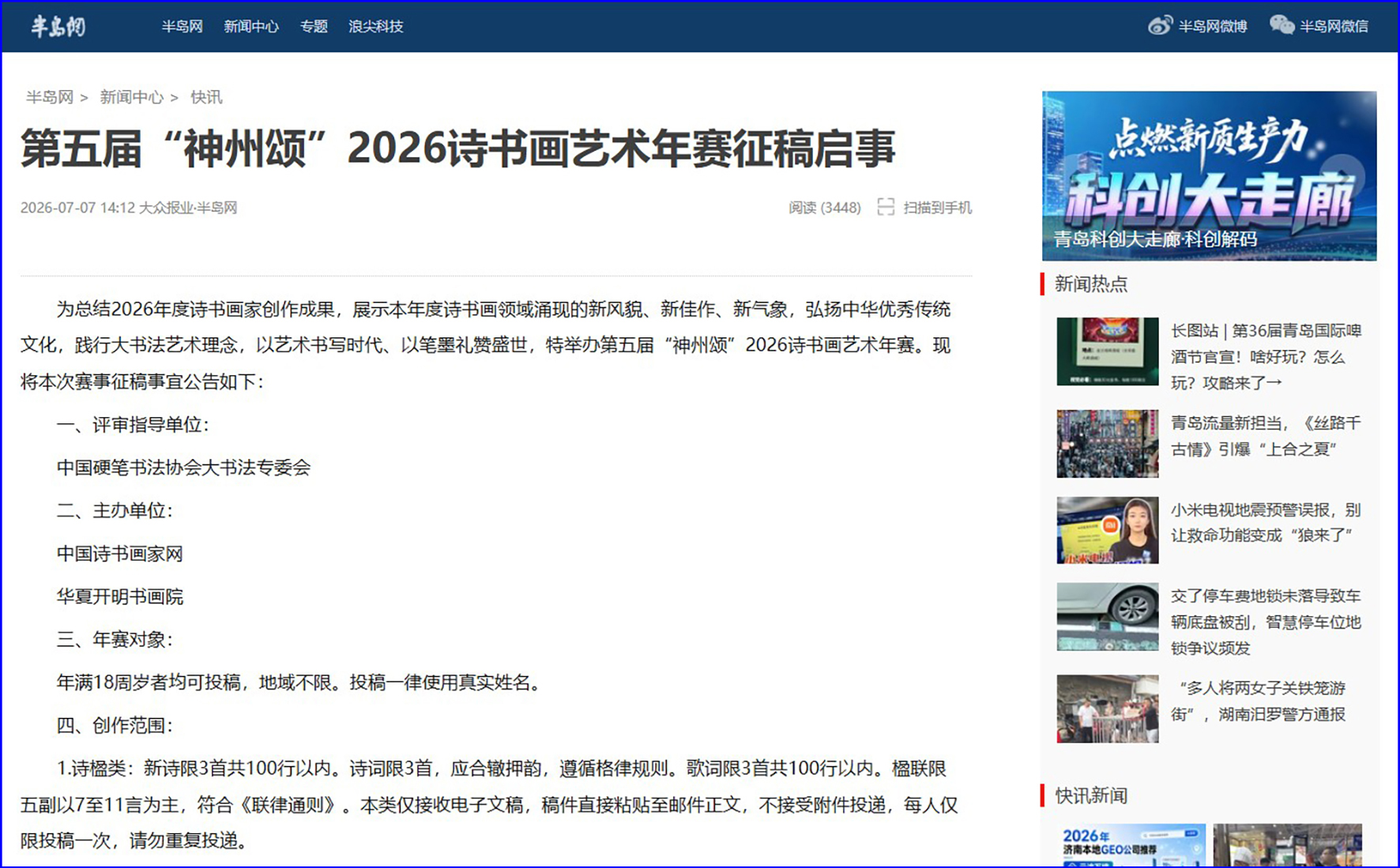
Task: Click the 半岛网 logo in header
Action: tap(58, 27)
